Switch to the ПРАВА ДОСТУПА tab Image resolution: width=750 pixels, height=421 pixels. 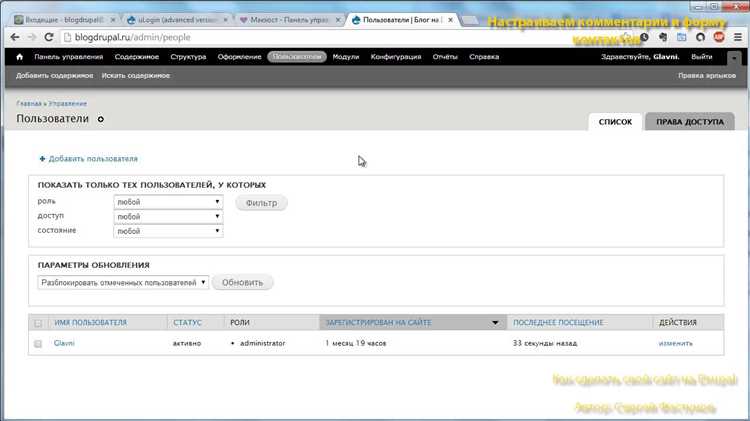pyautogui.click(x=690, y=122)
